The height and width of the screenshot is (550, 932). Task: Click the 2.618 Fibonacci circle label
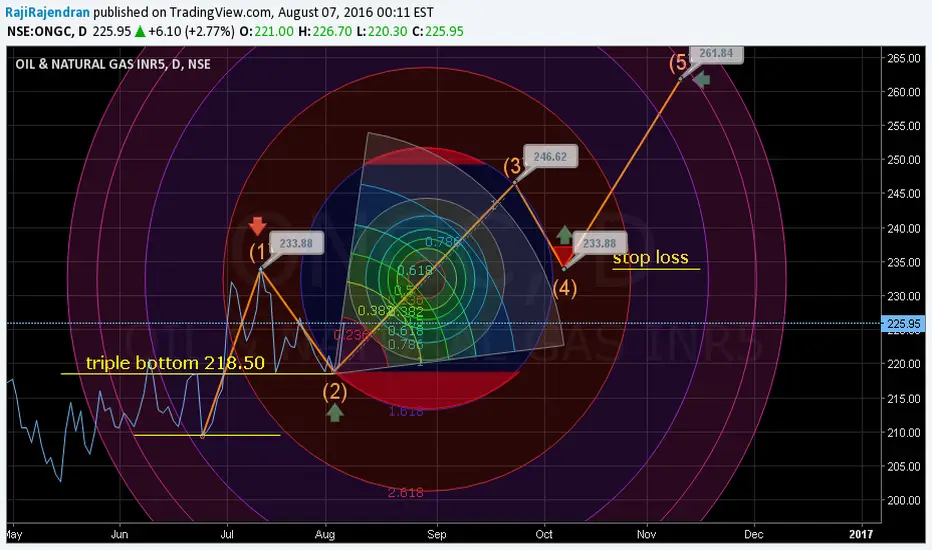[405, 492]
